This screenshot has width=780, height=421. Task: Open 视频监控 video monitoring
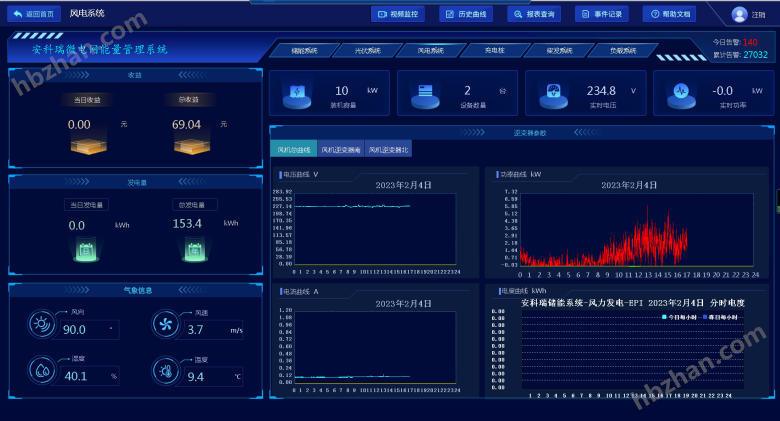click(x=398, y=14)
